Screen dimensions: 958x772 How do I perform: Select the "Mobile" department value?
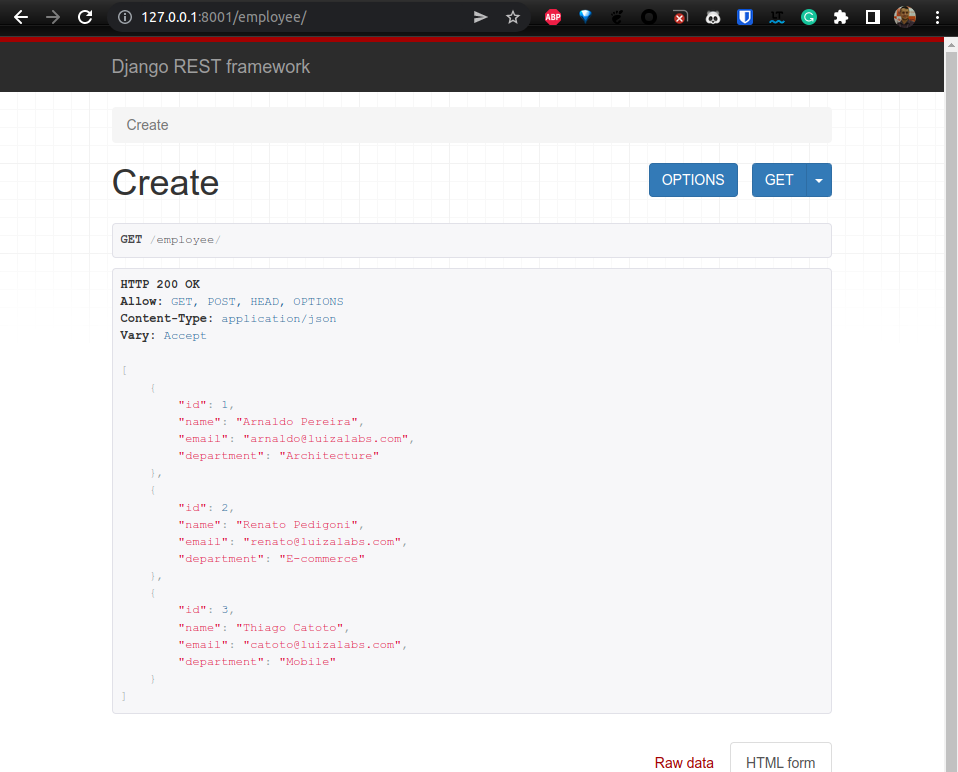coord(307,661)
